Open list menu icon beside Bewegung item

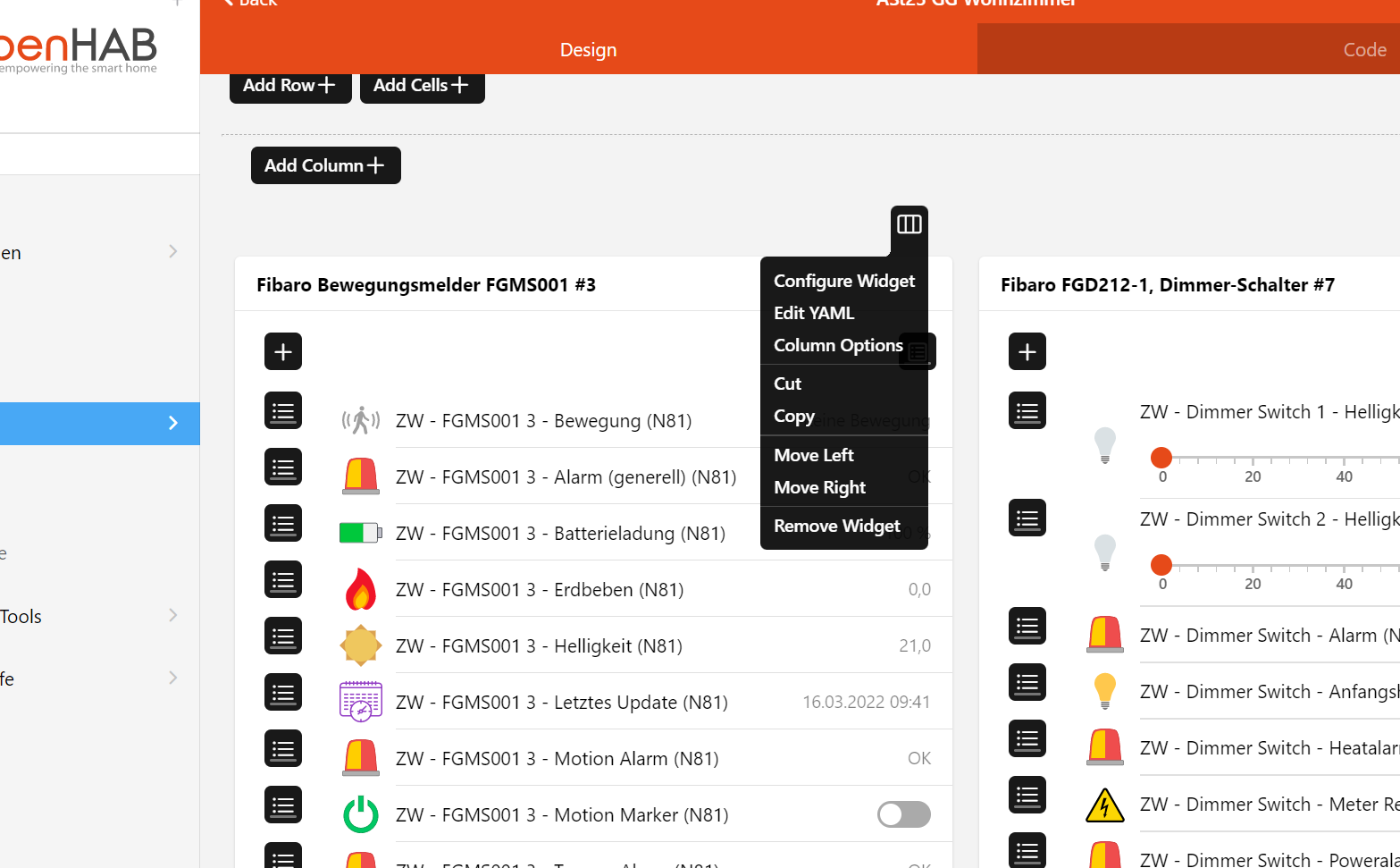click(283, 411)
